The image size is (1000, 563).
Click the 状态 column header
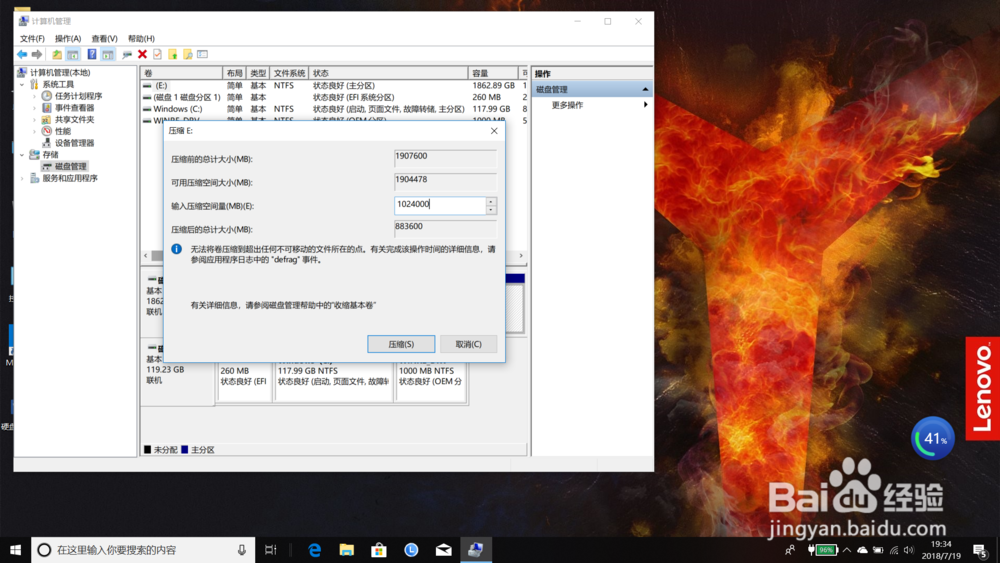[x=388, y=73]
